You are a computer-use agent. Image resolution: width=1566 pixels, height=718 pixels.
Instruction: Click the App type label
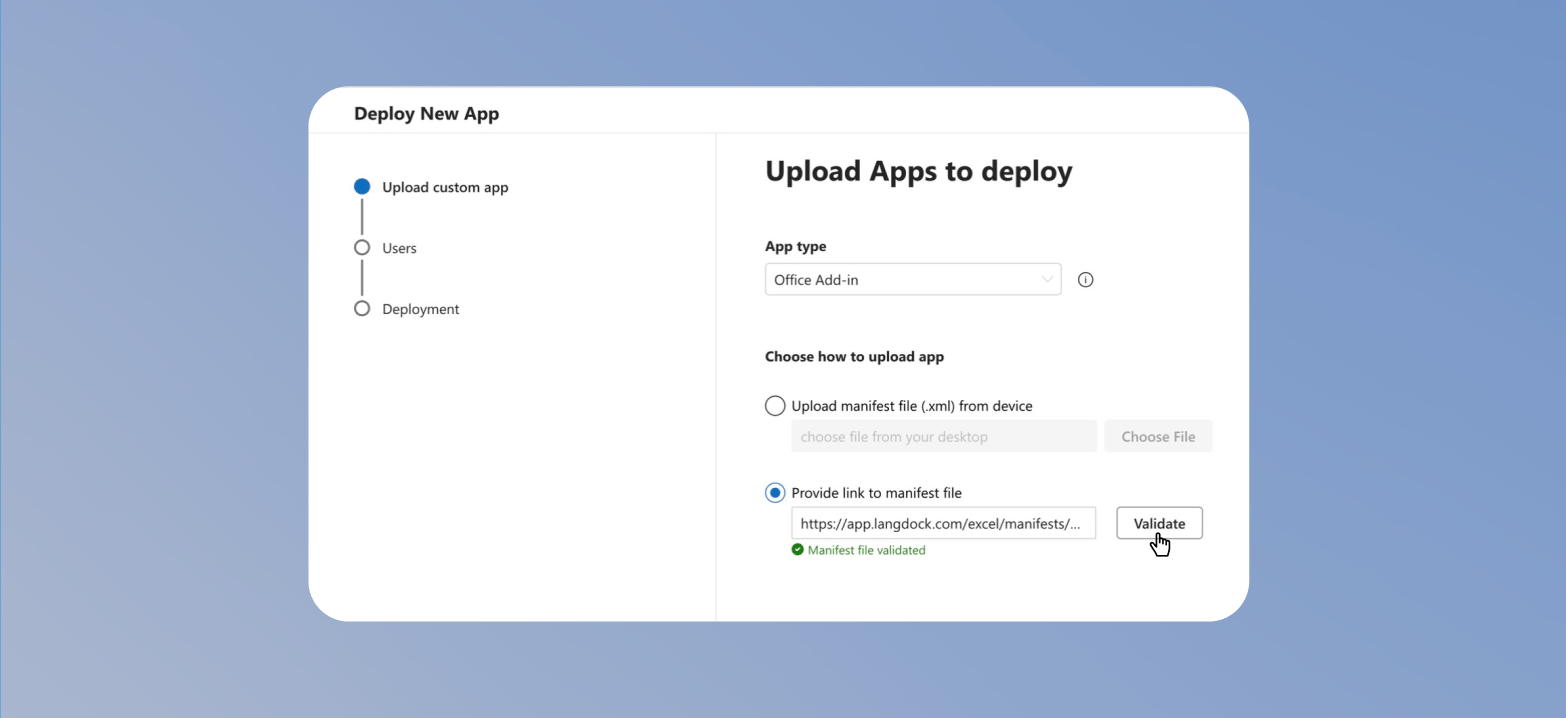(796, 246)
